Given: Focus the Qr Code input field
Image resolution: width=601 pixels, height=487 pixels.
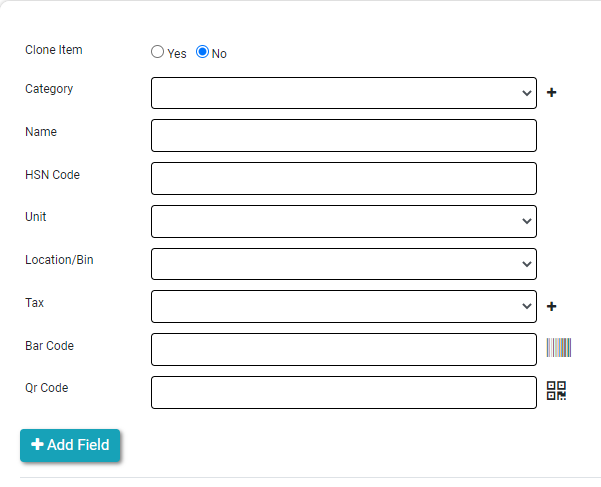Looking at the screenshot, I should pyautogui.click(x=343, y=392).
